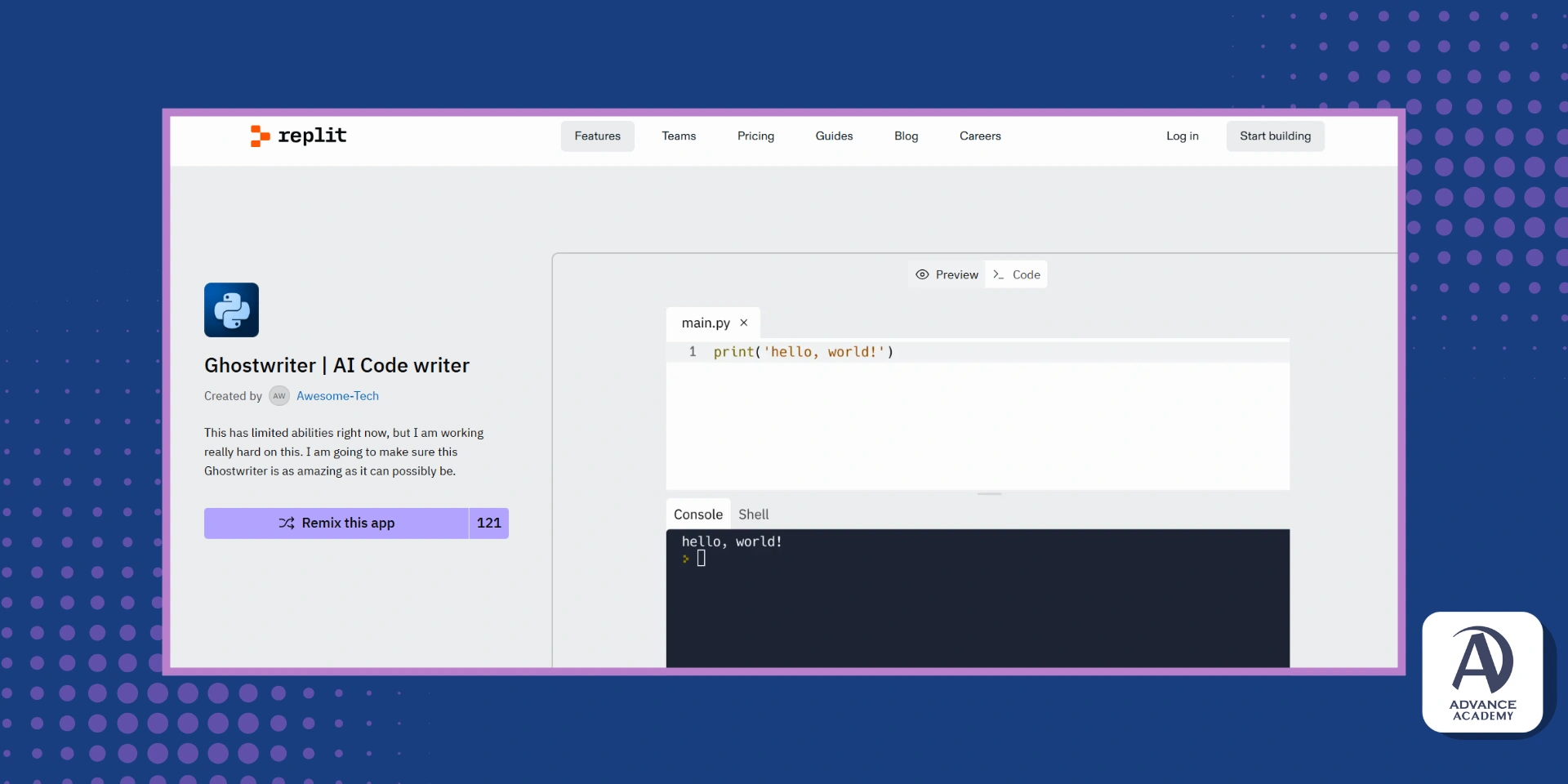Switch to the Shell tab
Screen dimensions: 1568x784
[753, 514]
